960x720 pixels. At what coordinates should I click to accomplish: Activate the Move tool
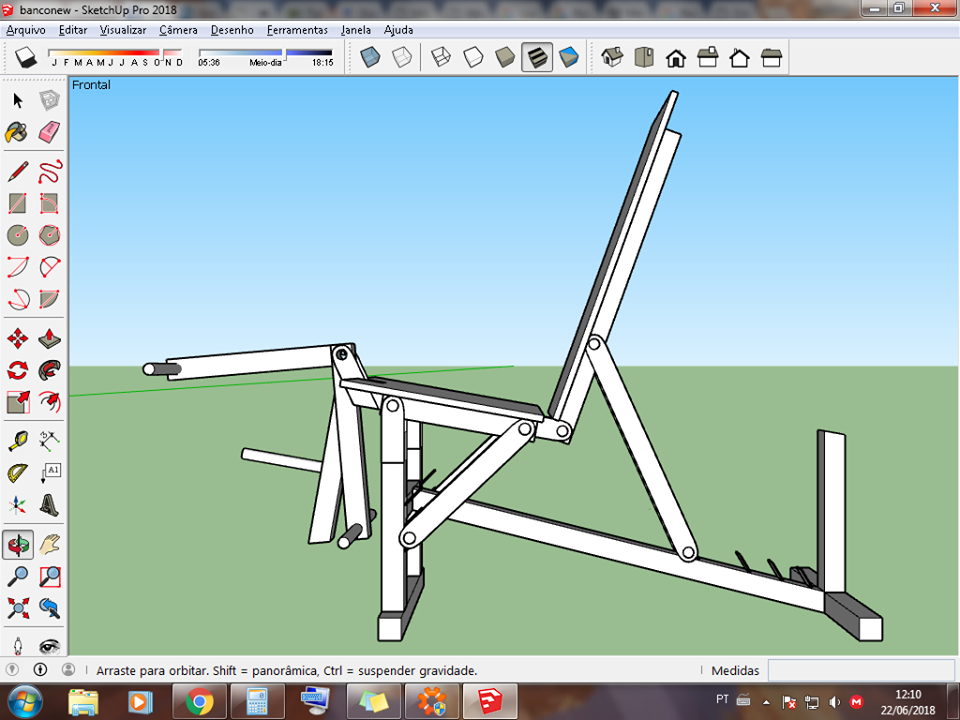pos(18,339)
